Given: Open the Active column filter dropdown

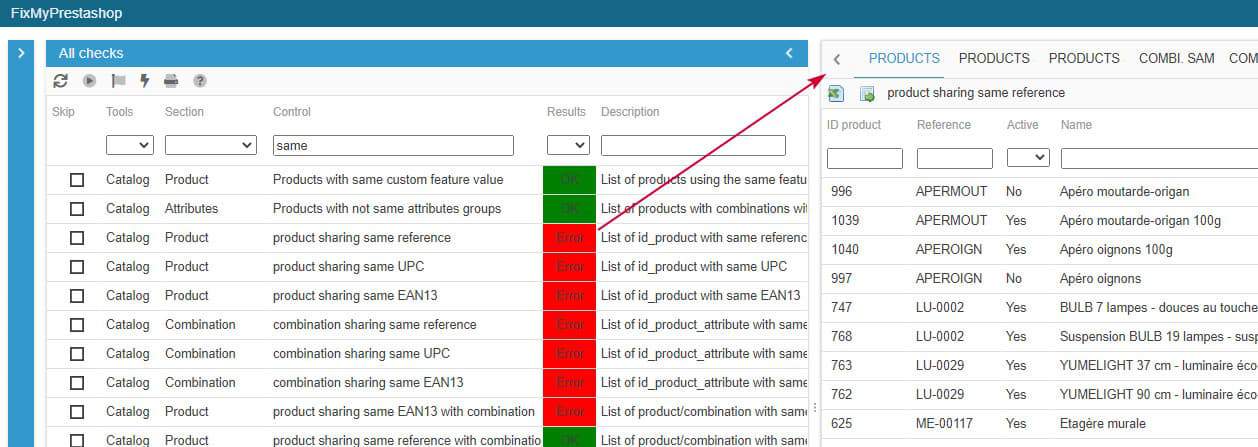Looking at the screenshot, I should tap(1027, 158).
